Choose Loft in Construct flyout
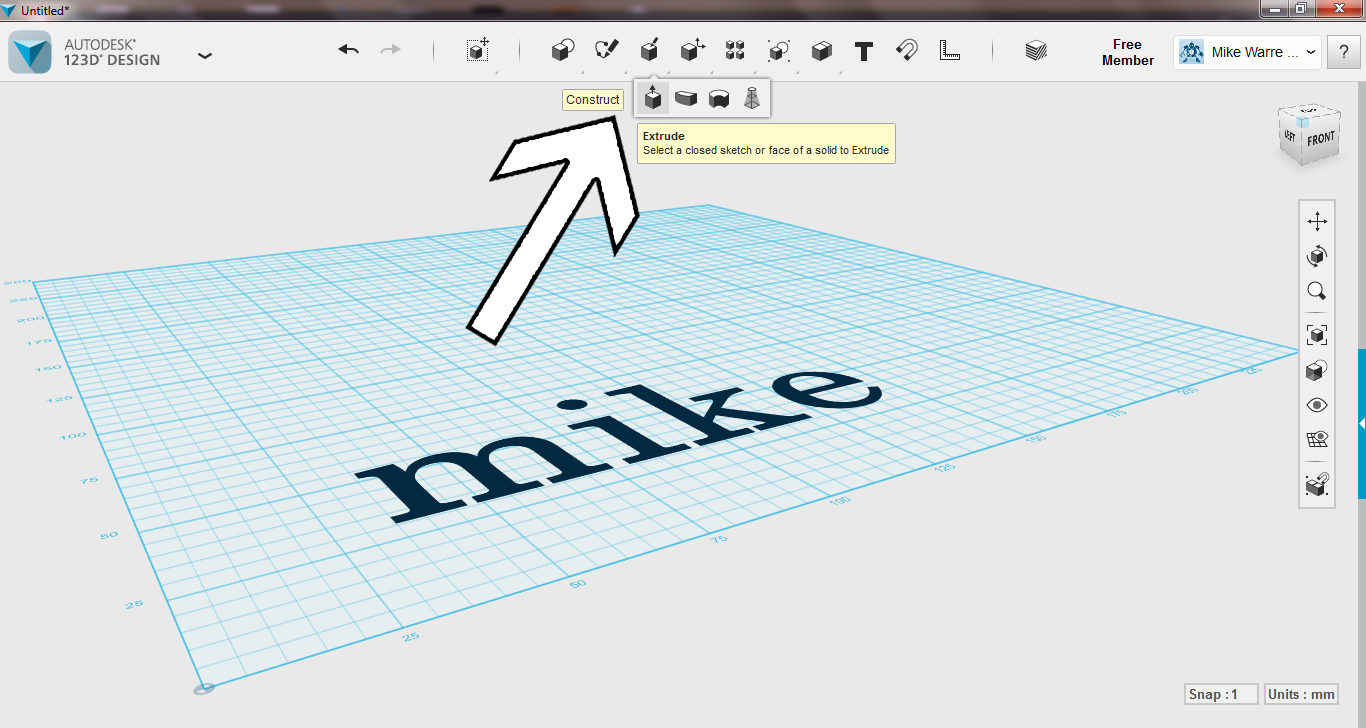 [752, 98]
